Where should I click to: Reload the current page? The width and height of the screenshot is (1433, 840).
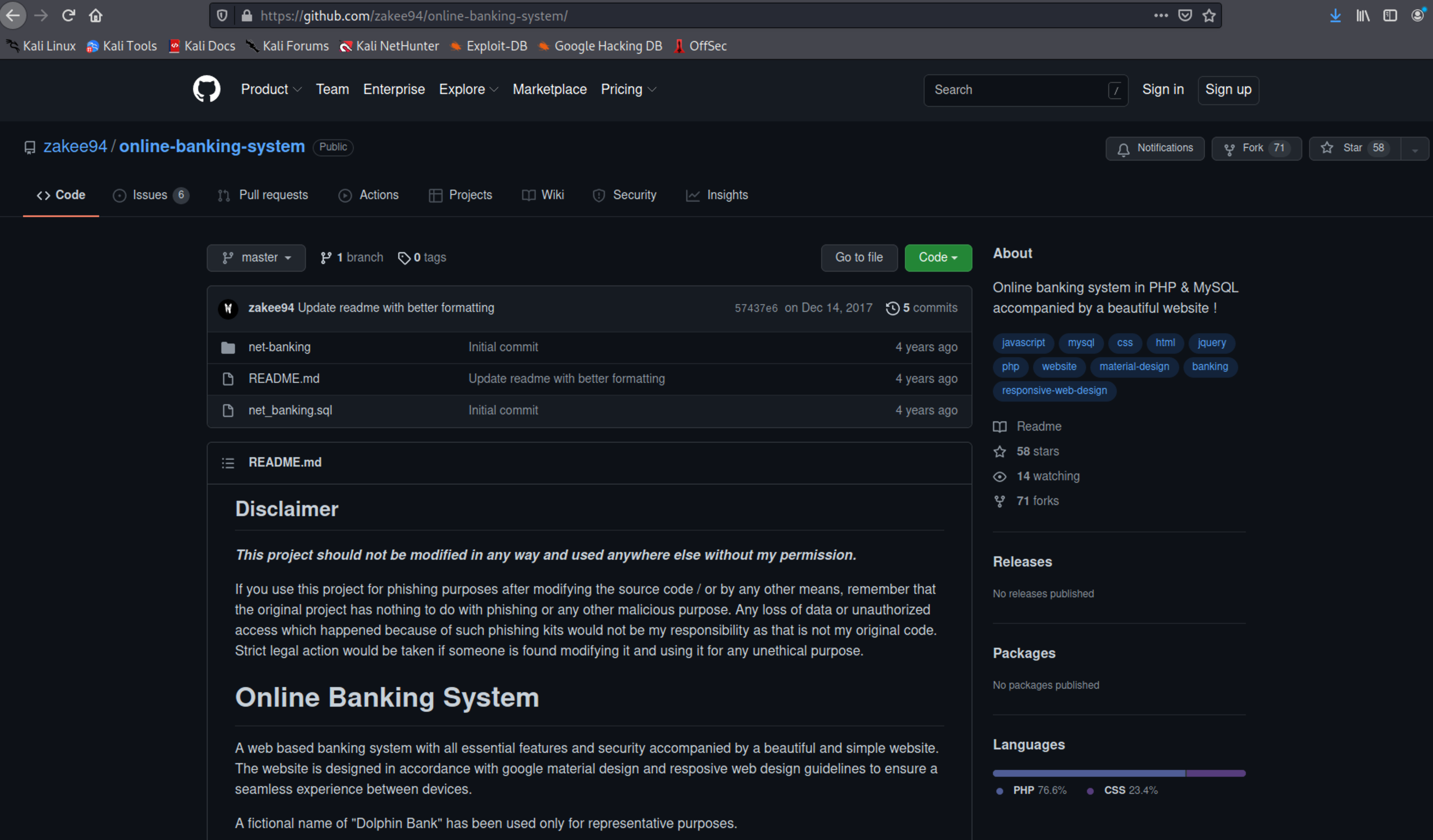[x=68, y=15]
